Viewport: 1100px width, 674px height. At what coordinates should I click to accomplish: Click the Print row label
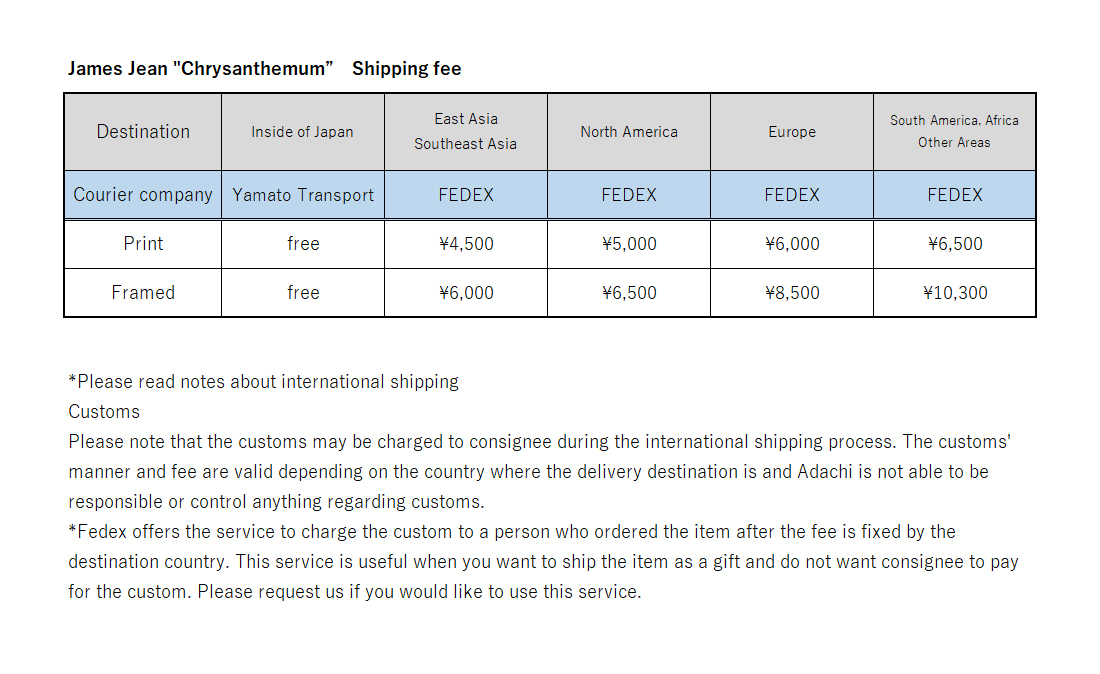(x=143, y=244)
